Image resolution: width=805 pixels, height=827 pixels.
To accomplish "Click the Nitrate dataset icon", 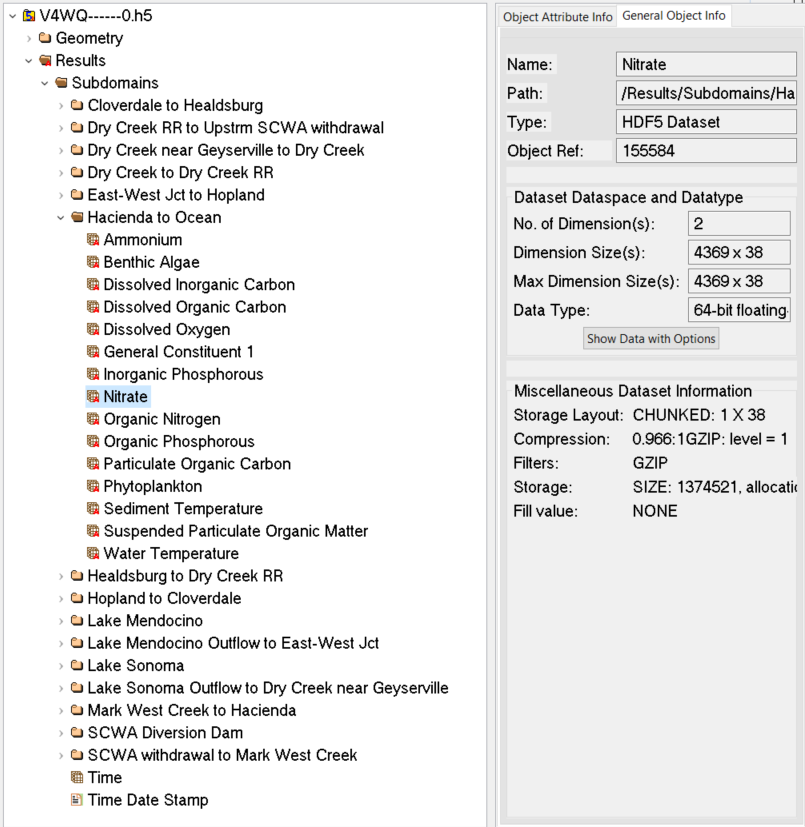I will coord(92,396).
